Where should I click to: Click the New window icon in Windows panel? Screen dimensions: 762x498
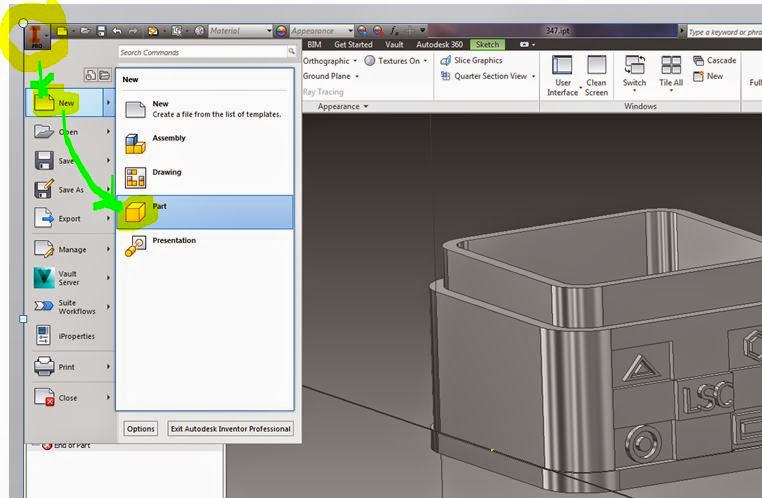(698, 76)
